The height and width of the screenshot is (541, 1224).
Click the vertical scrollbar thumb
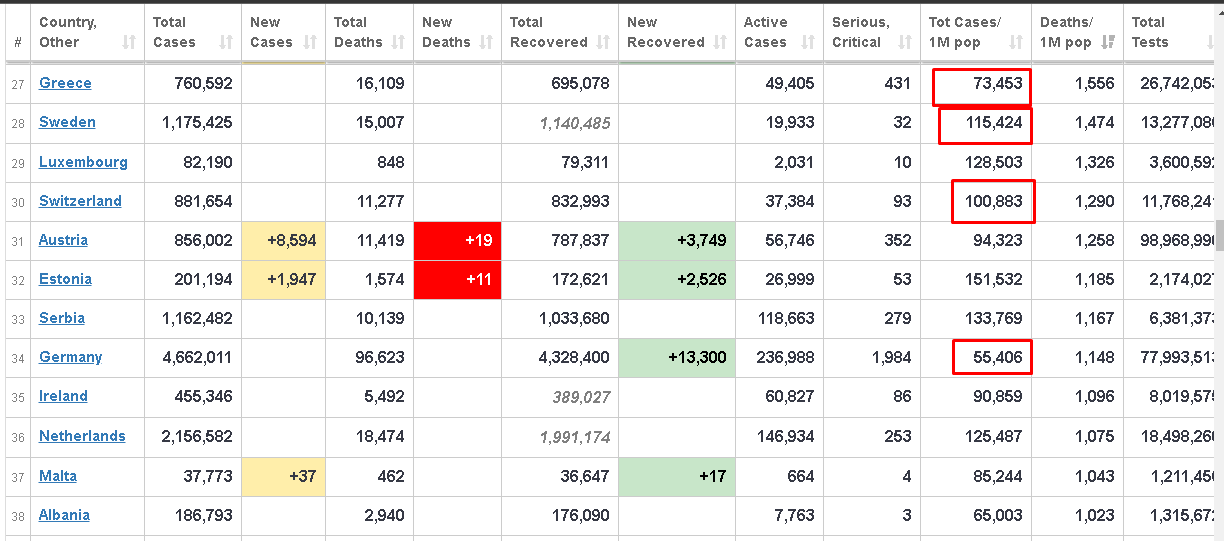[x=1219, y=234]
